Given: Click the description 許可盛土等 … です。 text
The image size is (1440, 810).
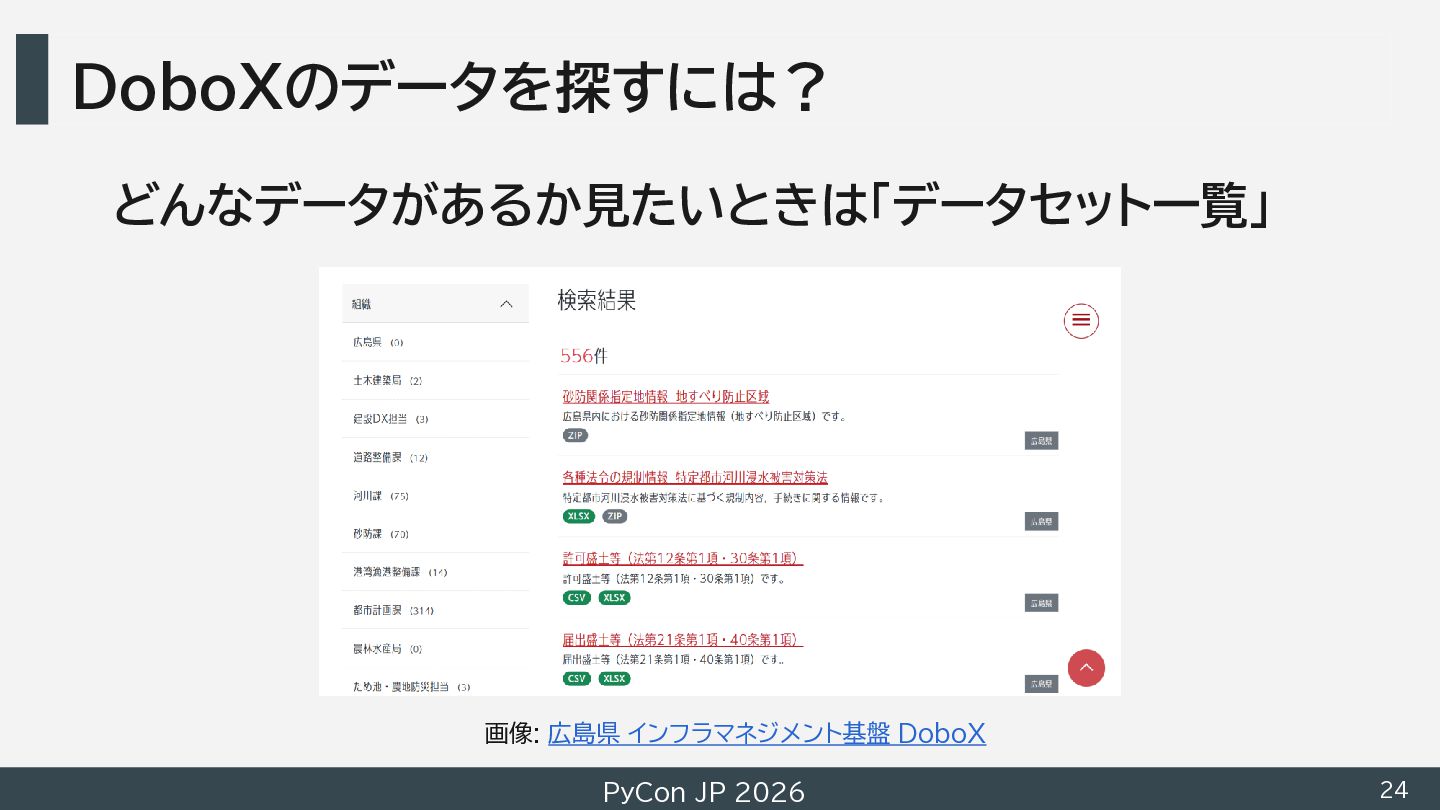Looking at the screenshot, I should click(x=674, y=578).
